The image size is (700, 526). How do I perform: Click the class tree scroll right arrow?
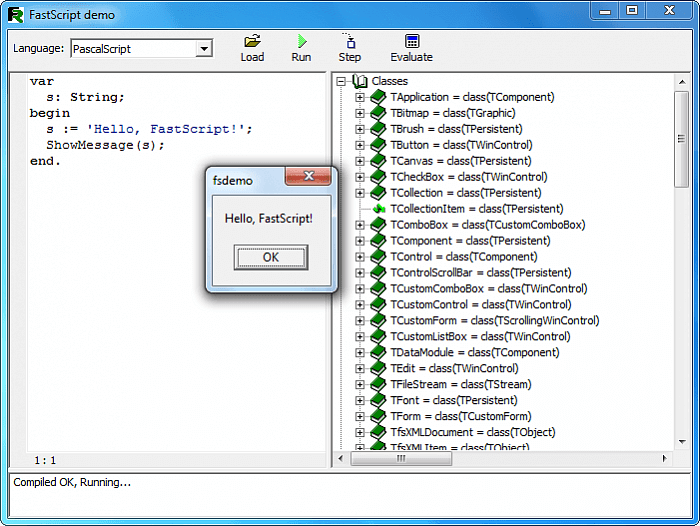click(x=665, y=459)
